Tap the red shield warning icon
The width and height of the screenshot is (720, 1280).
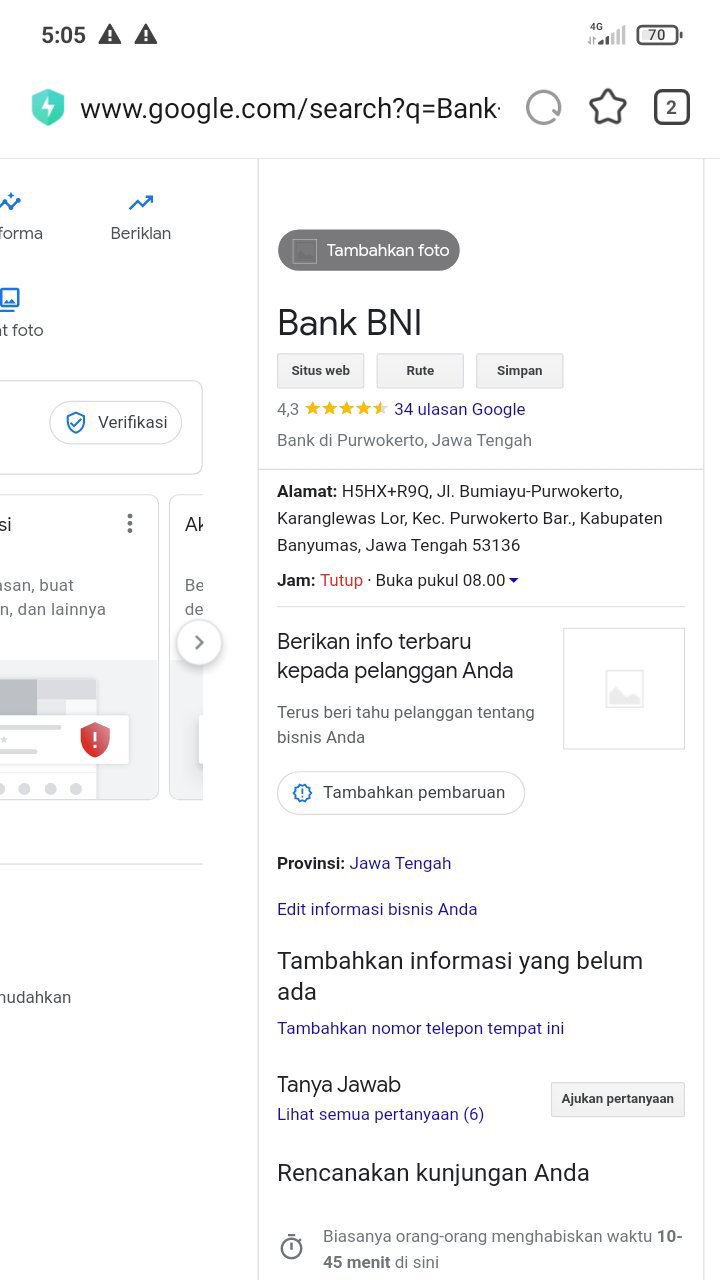(95, 740)
